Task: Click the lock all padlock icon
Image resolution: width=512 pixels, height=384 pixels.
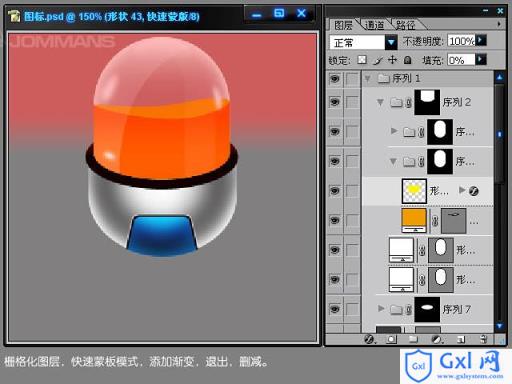Action: (407, 60)
